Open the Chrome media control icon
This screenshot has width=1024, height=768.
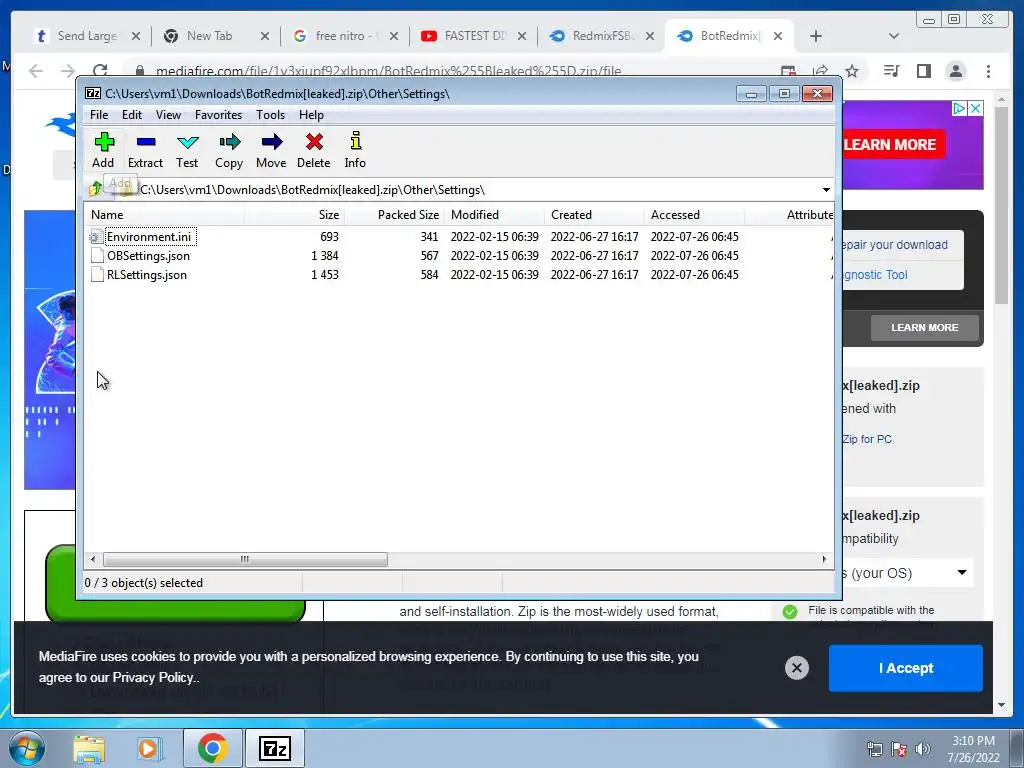click(891, 71)
